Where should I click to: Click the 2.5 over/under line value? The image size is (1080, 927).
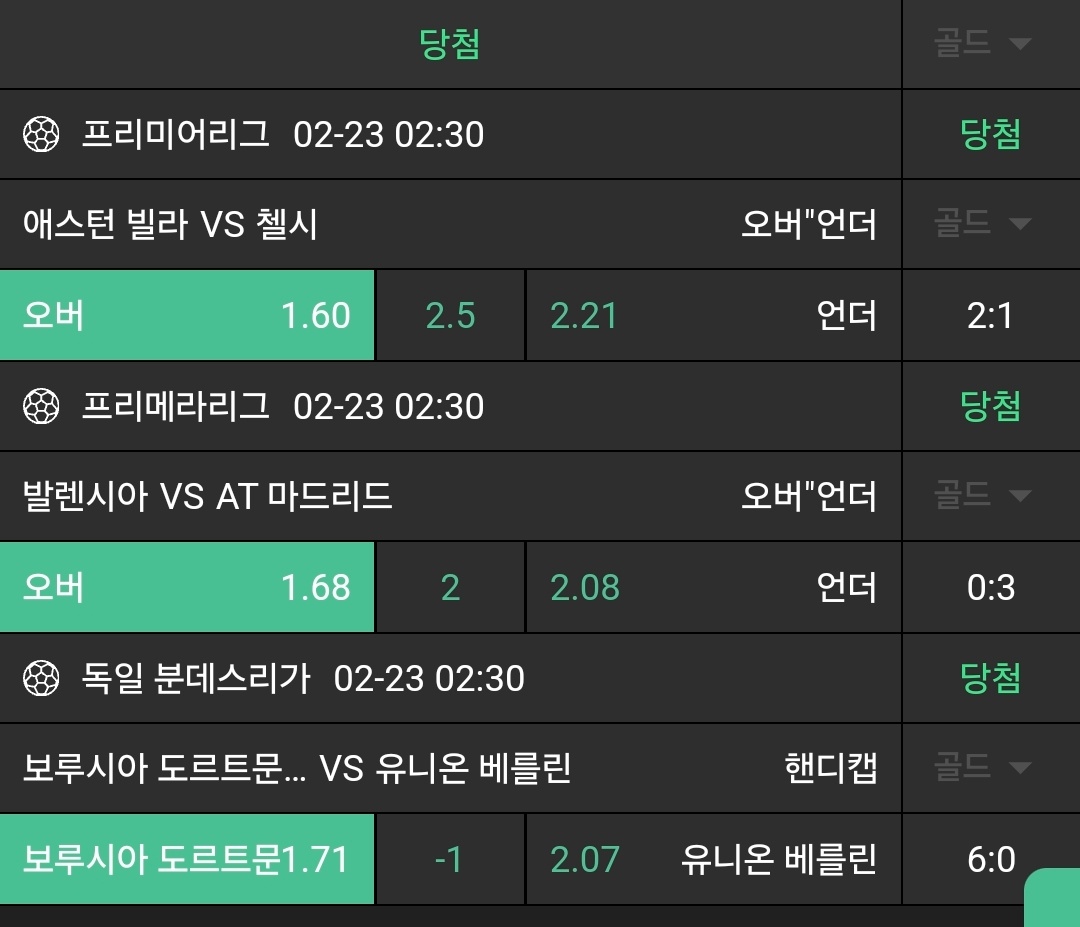click(450, 316)
